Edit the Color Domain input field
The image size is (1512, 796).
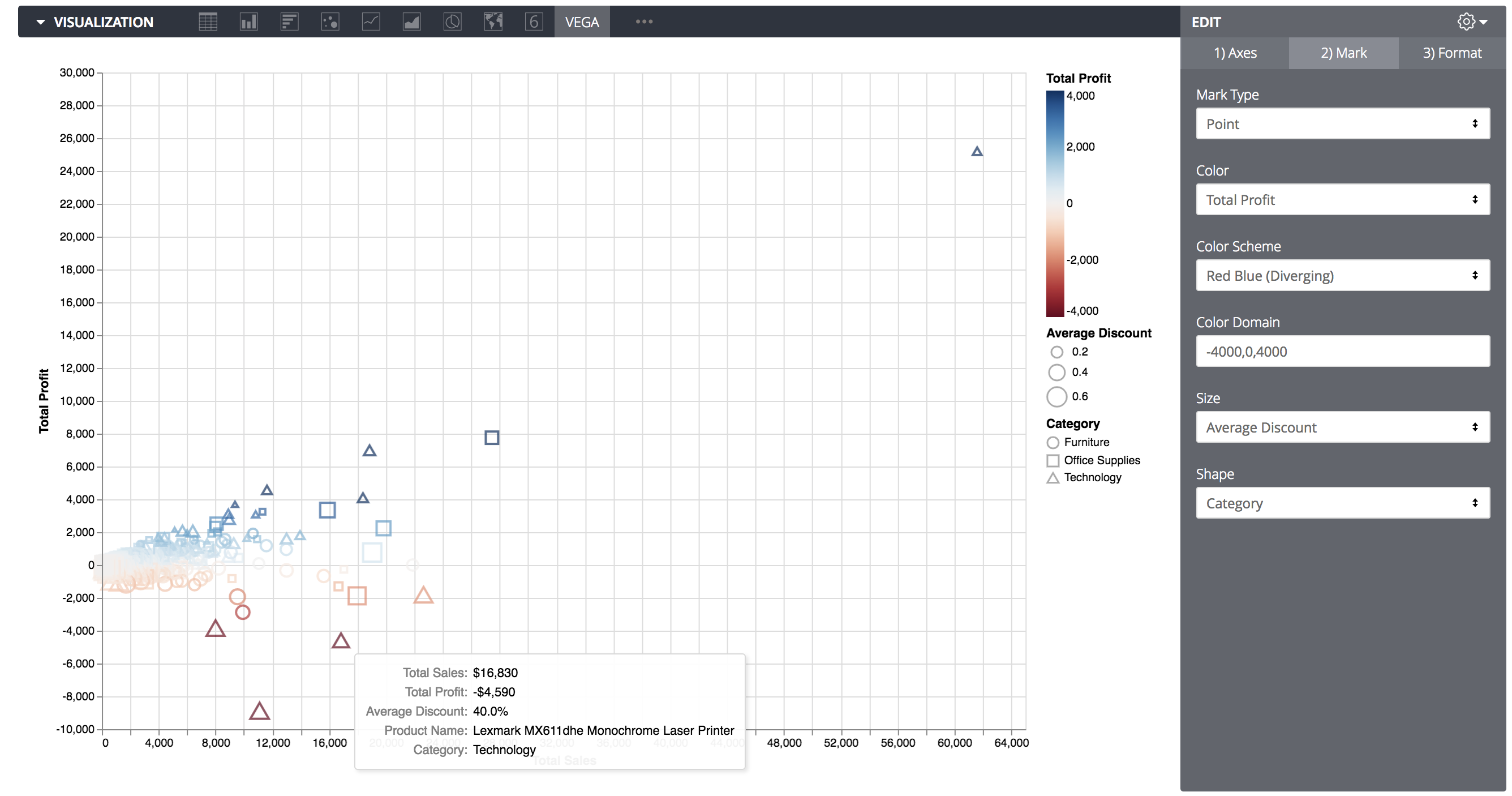tap(1344, 350)
